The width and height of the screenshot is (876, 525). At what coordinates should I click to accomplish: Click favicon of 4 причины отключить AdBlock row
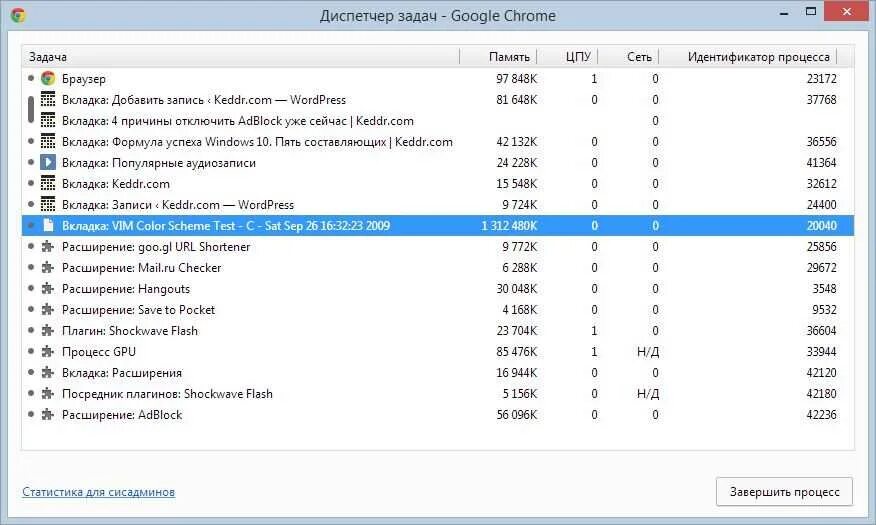point(48,121)
